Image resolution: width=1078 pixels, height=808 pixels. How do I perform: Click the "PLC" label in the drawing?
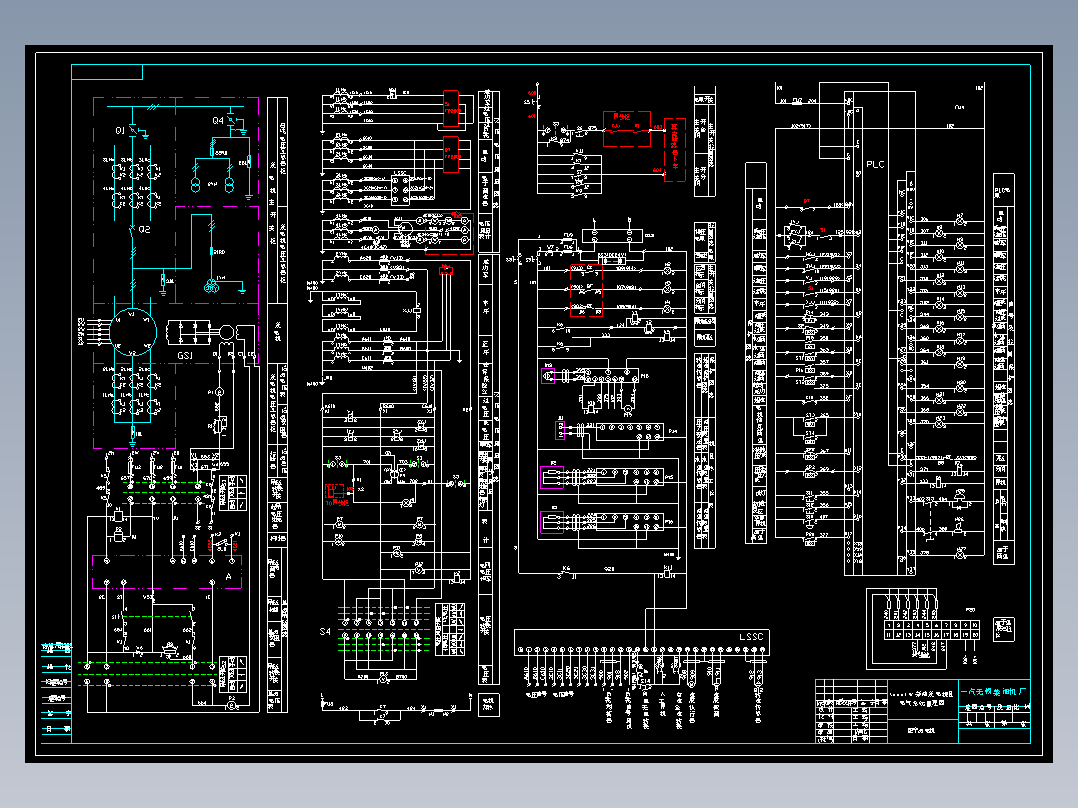tap(875, 164)
